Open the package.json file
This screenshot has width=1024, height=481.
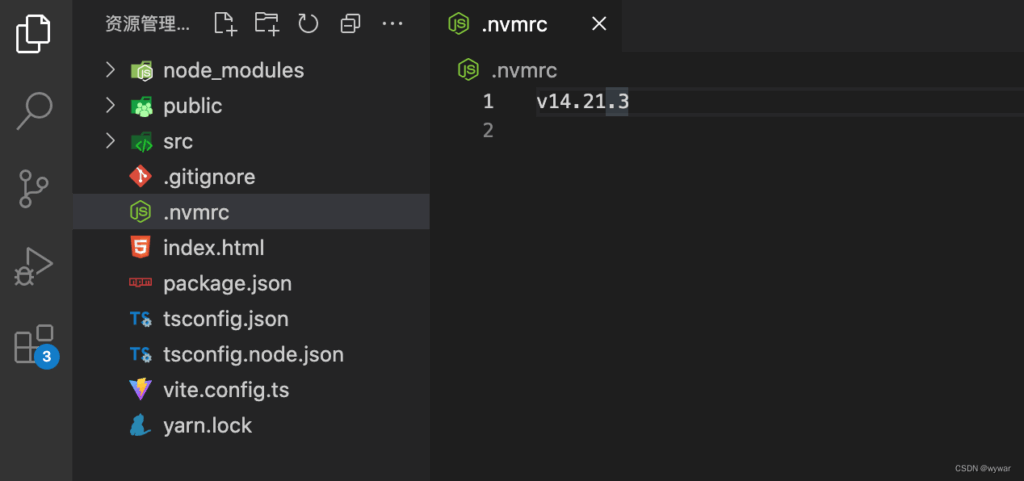pyautogui.click(x=227, y=284)
